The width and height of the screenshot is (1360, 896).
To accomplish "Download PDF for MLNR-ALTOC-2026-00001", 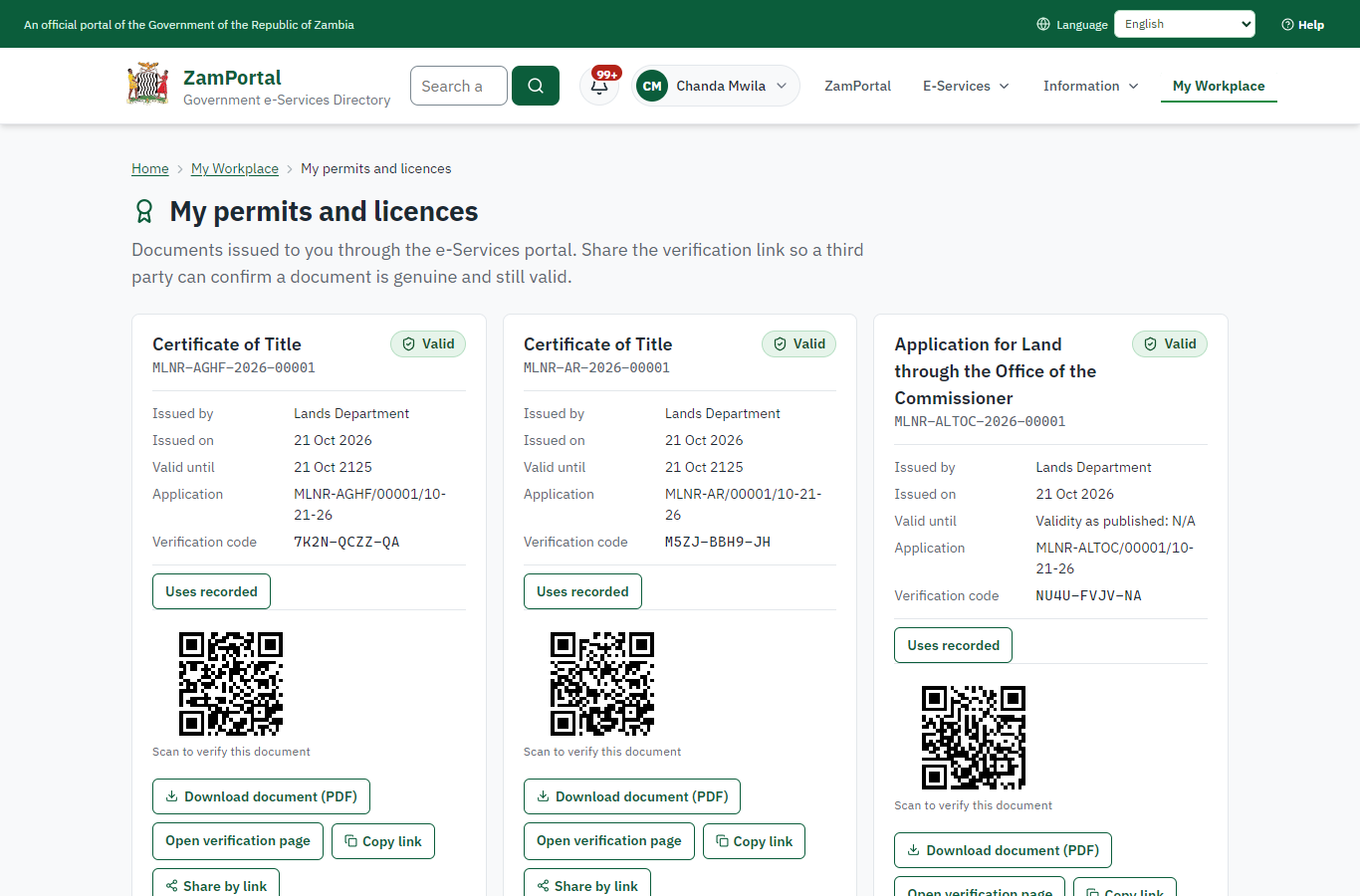I will coord(1003,850).
